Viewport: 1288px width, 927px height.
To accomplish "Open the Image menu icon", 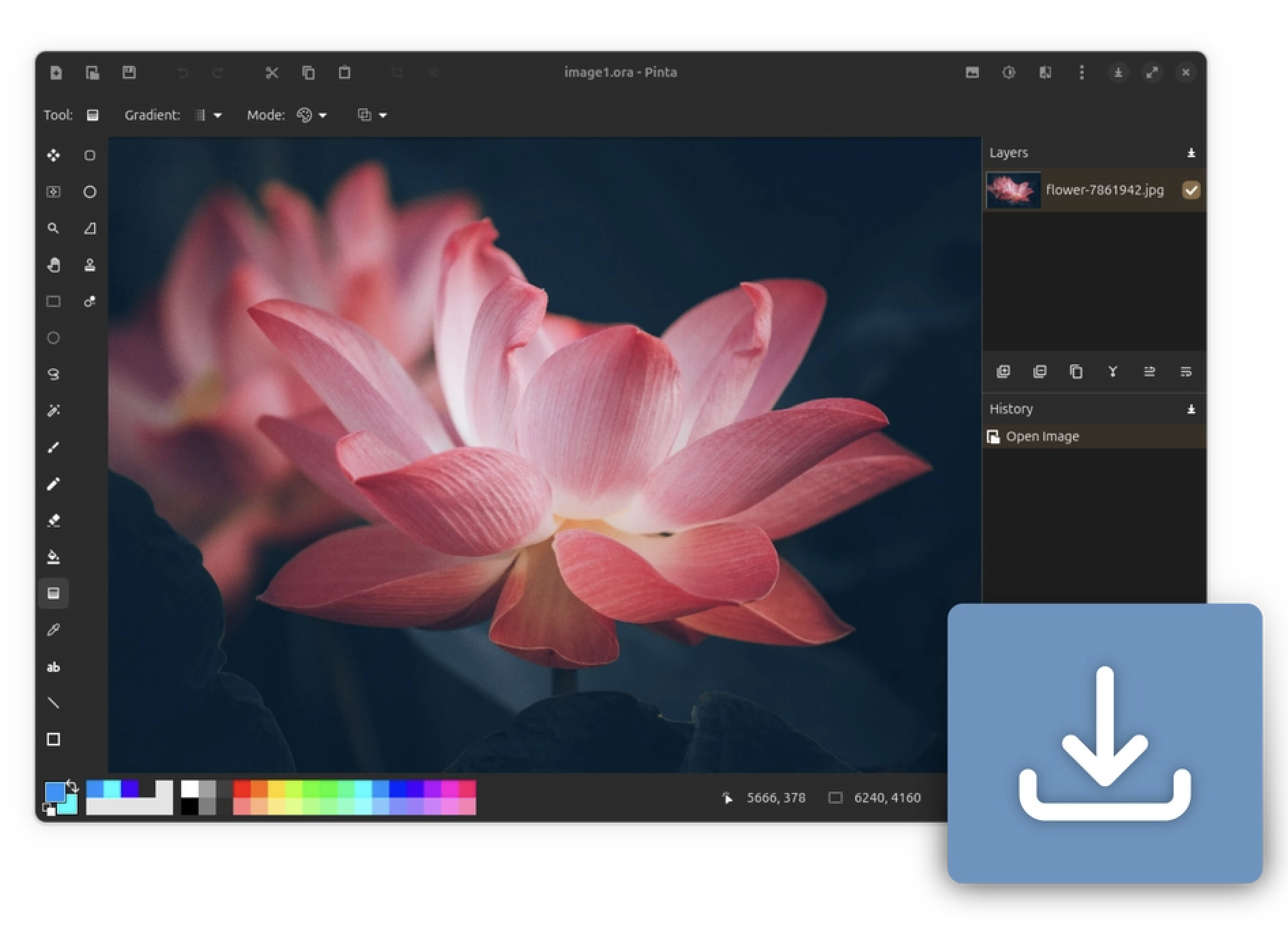I will coord(972,72).
